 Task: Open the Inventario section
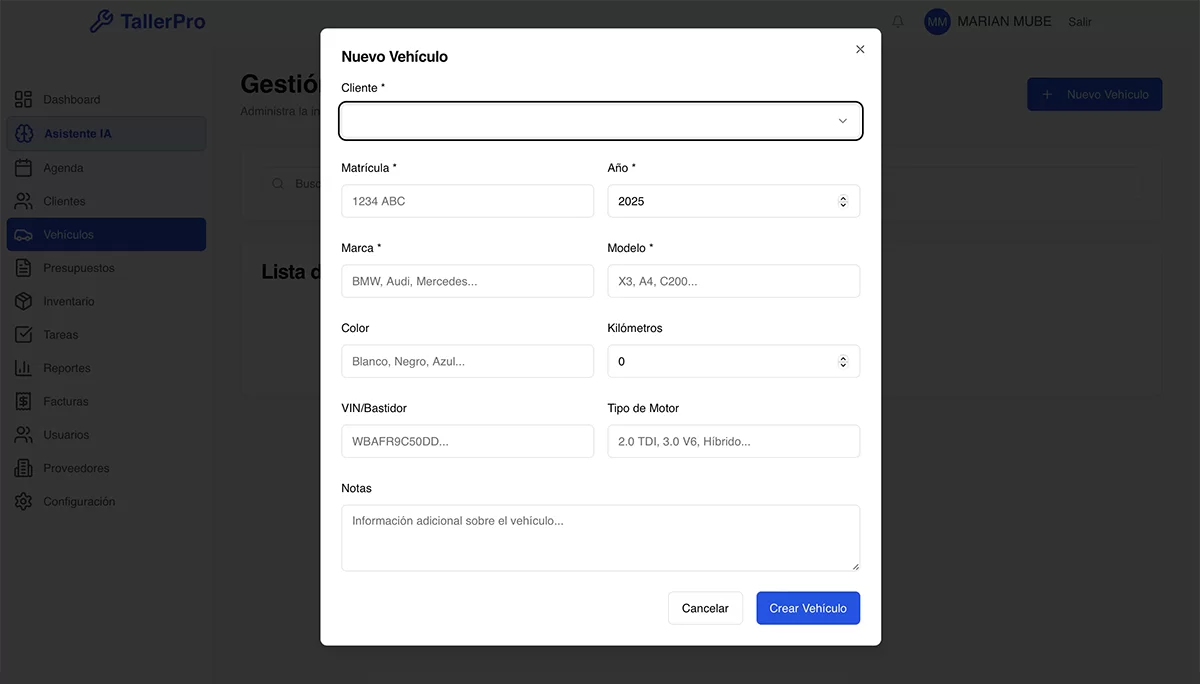point(106,301)
